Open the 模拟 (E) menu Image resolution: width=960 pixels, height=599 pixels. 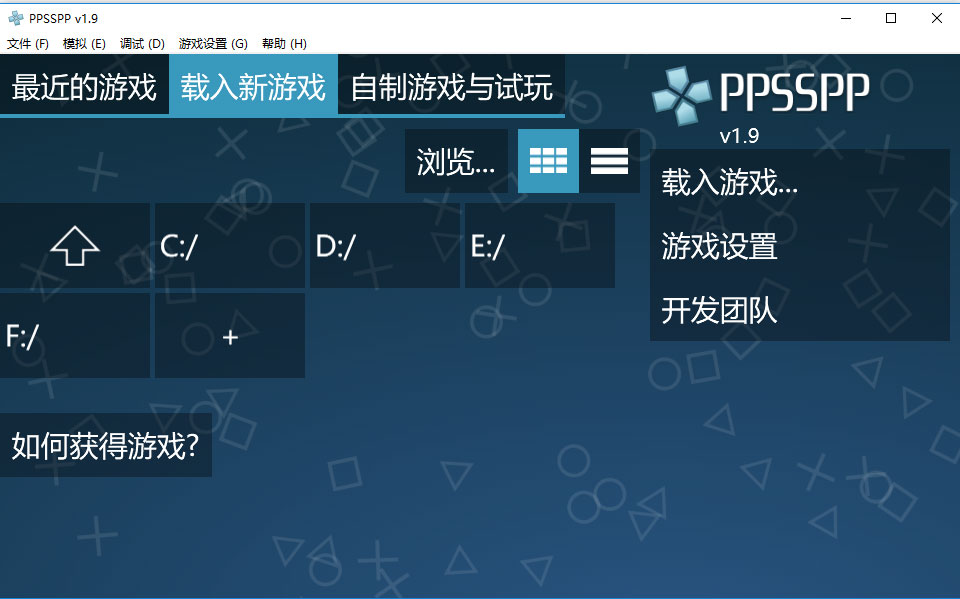84,43
